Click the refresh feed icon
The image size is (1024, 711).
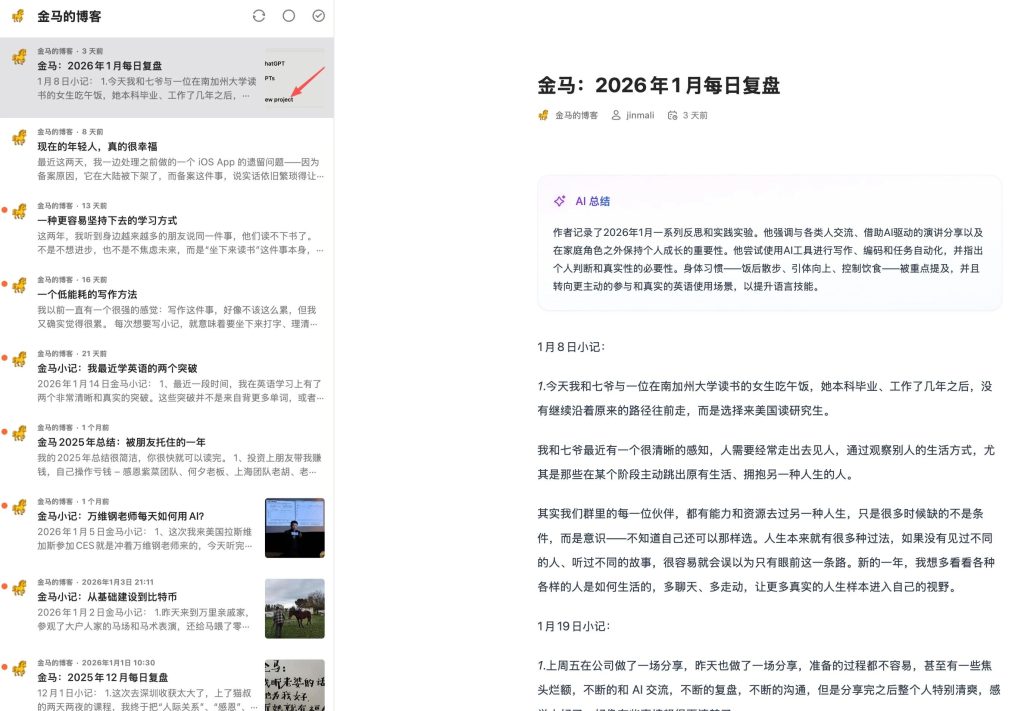point(259,16)
